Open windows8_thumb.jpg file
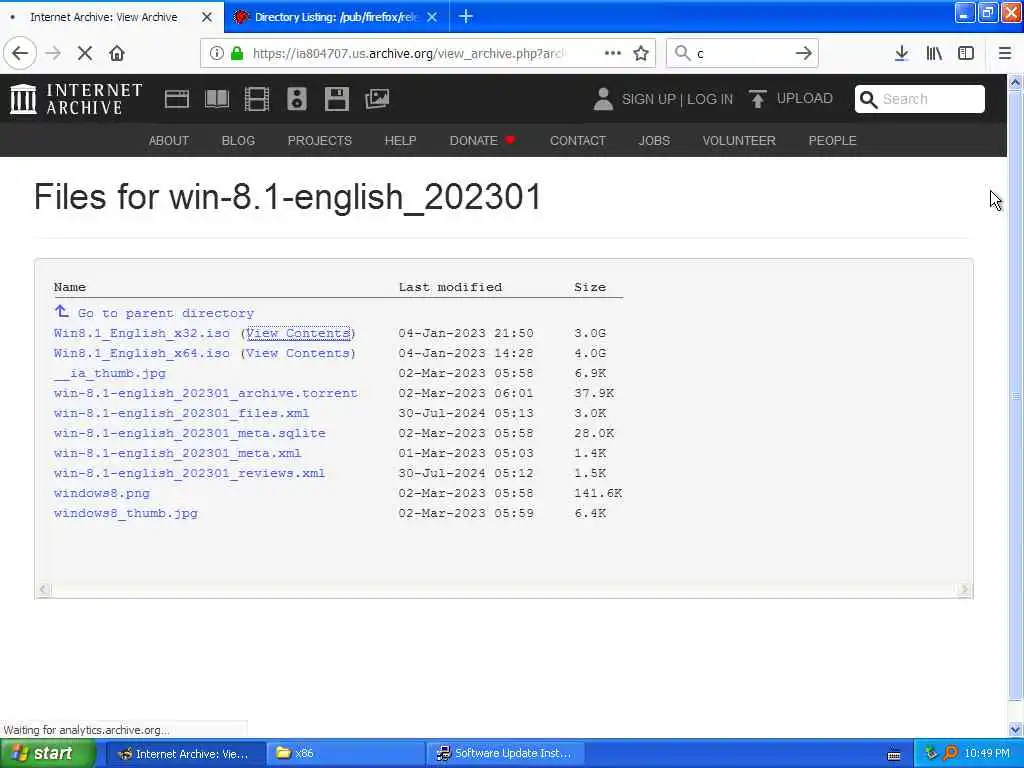Viewport: 1024px width, 768px height. pos(125,513)
